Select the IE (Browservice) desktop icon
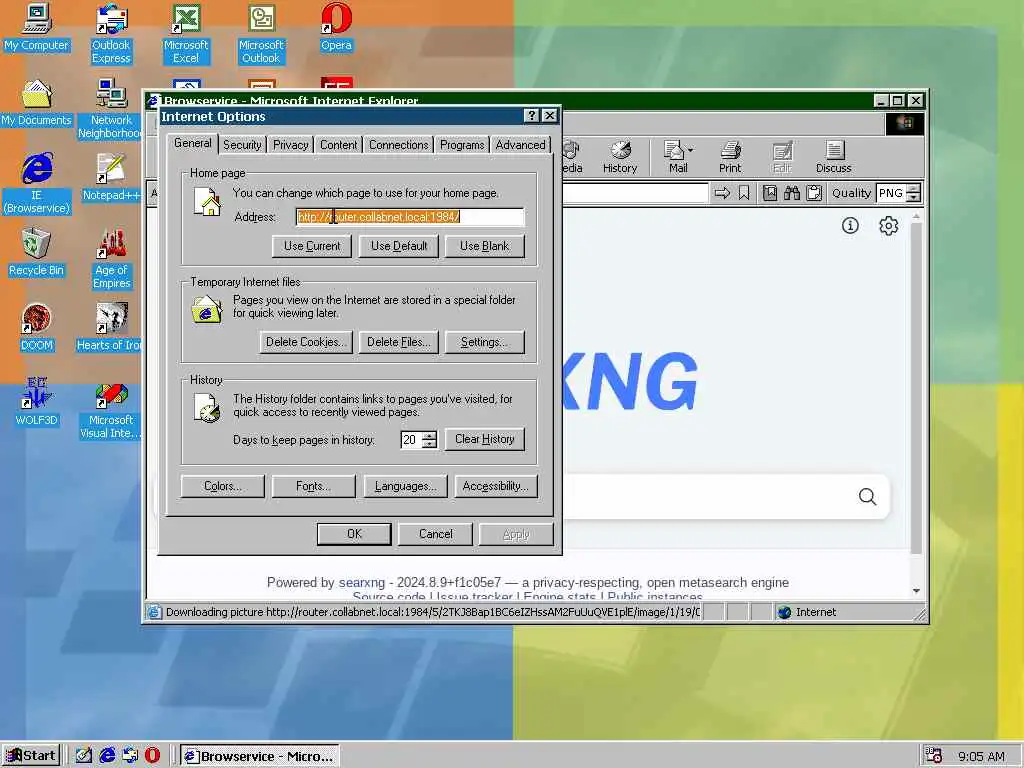Viewport: 1024px width, 768px height. [37, 184]
